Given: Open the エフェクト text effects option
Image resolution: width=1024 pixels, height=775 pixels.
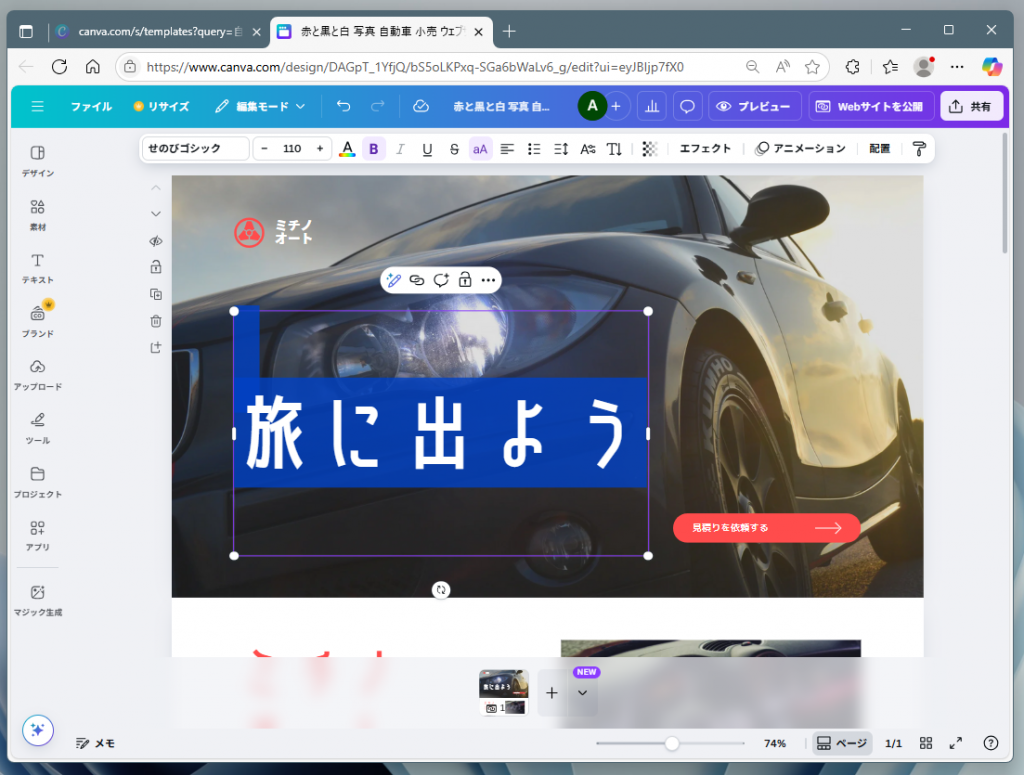Looking at the screenshot, I should pyautogui.click(x=705, y=148).
